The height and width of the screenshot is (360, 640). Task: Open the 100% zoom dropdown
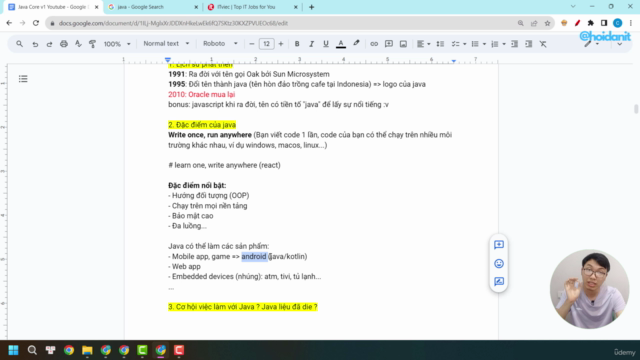coord(117,44)
